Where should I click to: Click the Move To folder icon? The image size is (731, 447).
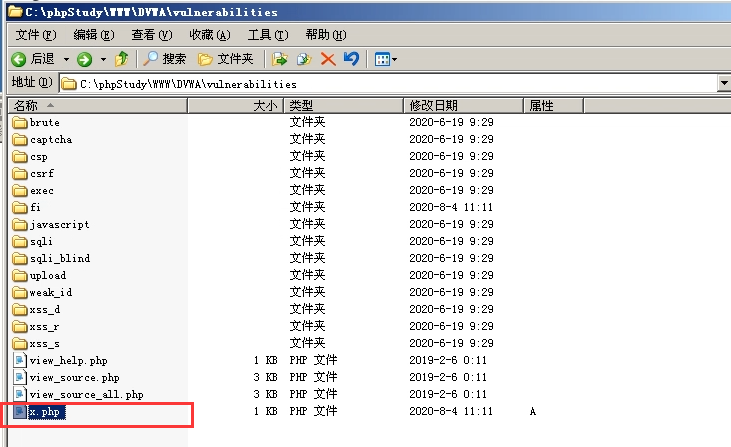pos(281,59)
